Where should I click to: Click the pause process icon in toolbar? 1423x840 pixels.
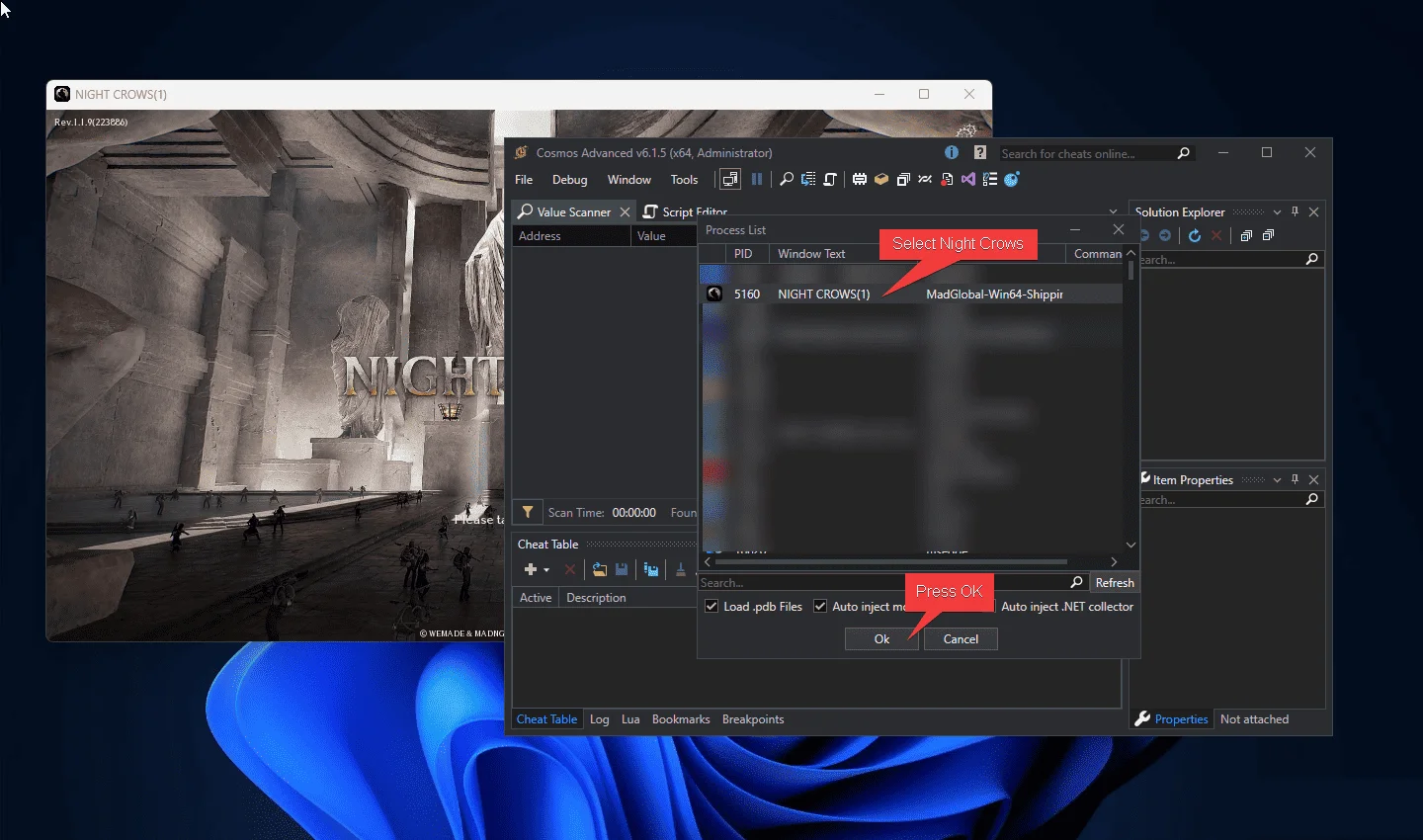(x=757, y=179)
